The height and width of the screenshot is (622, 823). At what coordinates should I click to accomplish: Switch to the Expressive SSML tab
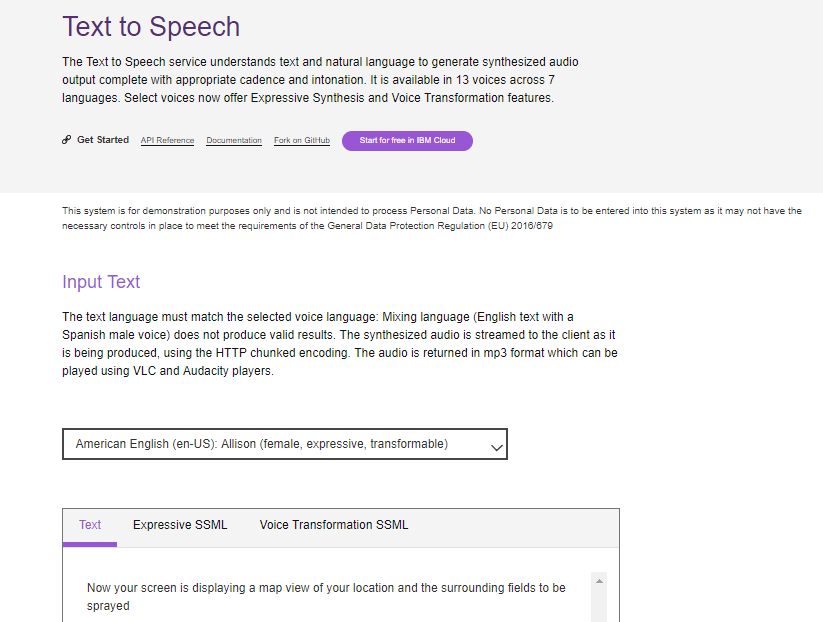(180, 525)
